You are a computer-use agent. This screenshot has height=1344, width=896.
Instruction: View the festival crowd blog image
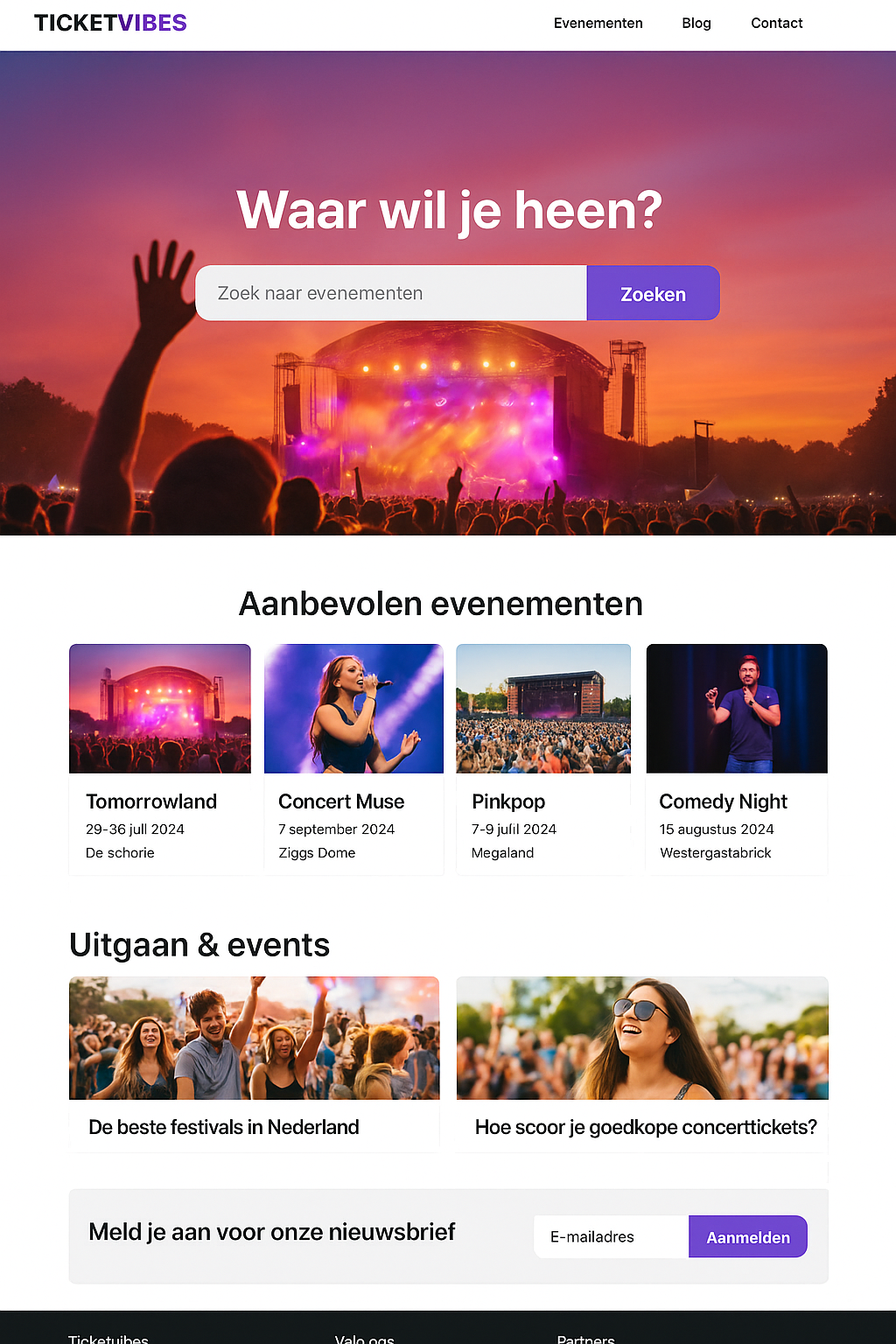(255, 1038)
